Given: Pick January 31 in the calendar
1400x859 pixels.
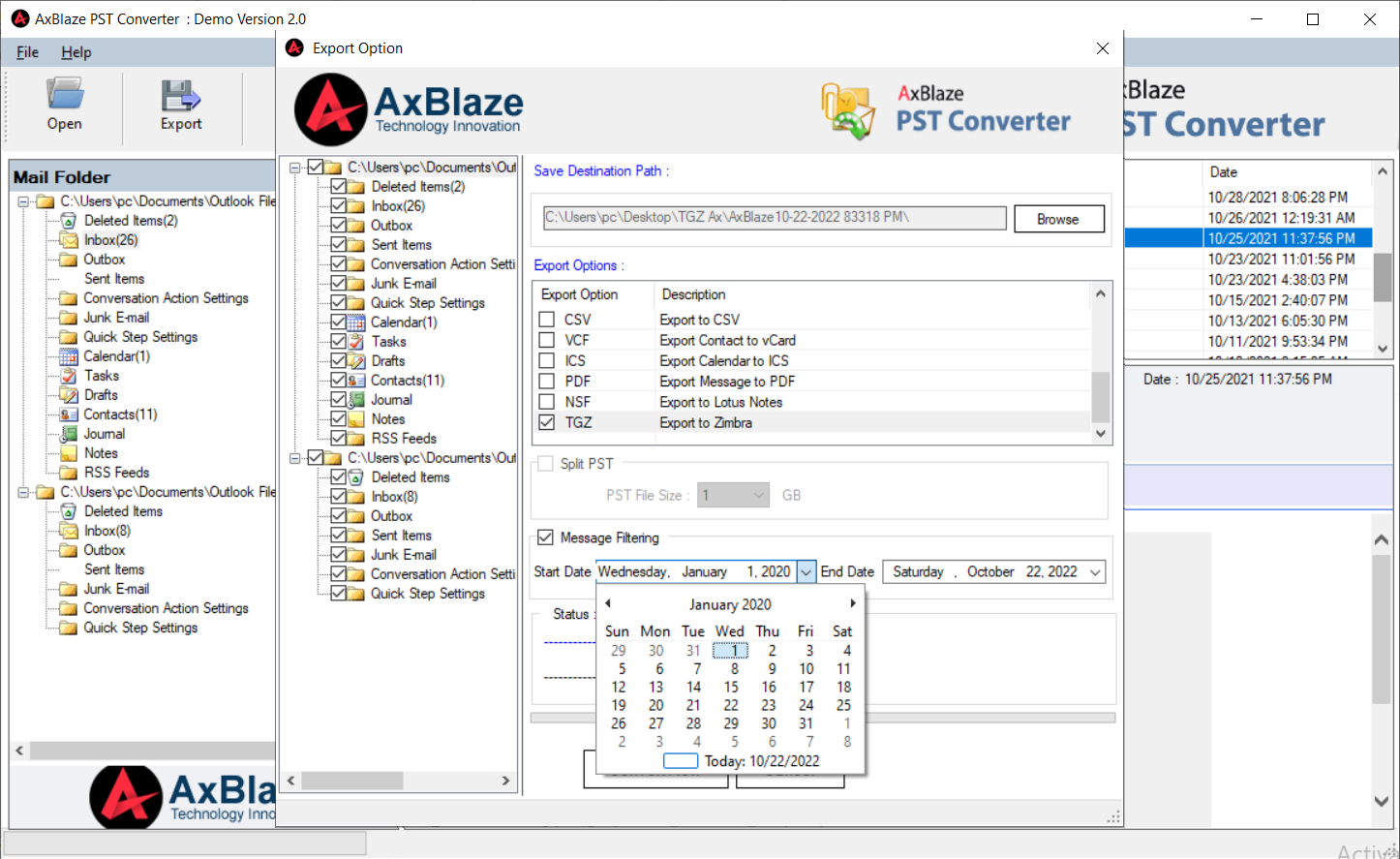Looking at the screenshot, I should (806, 723).
